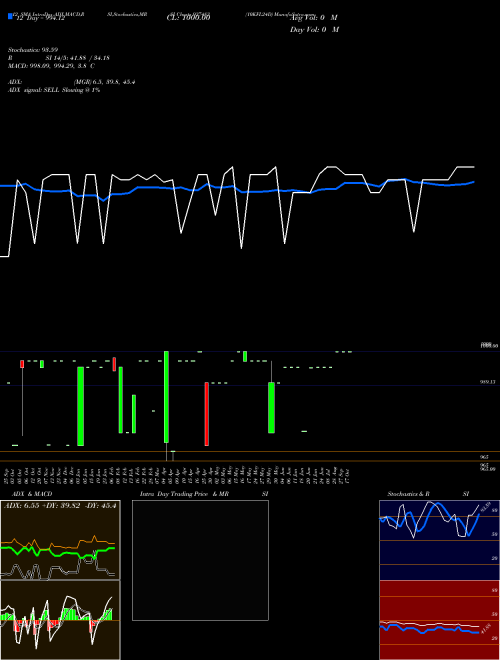Click the blue SMA legend square

pyautogui.click(x=10, y=16)
